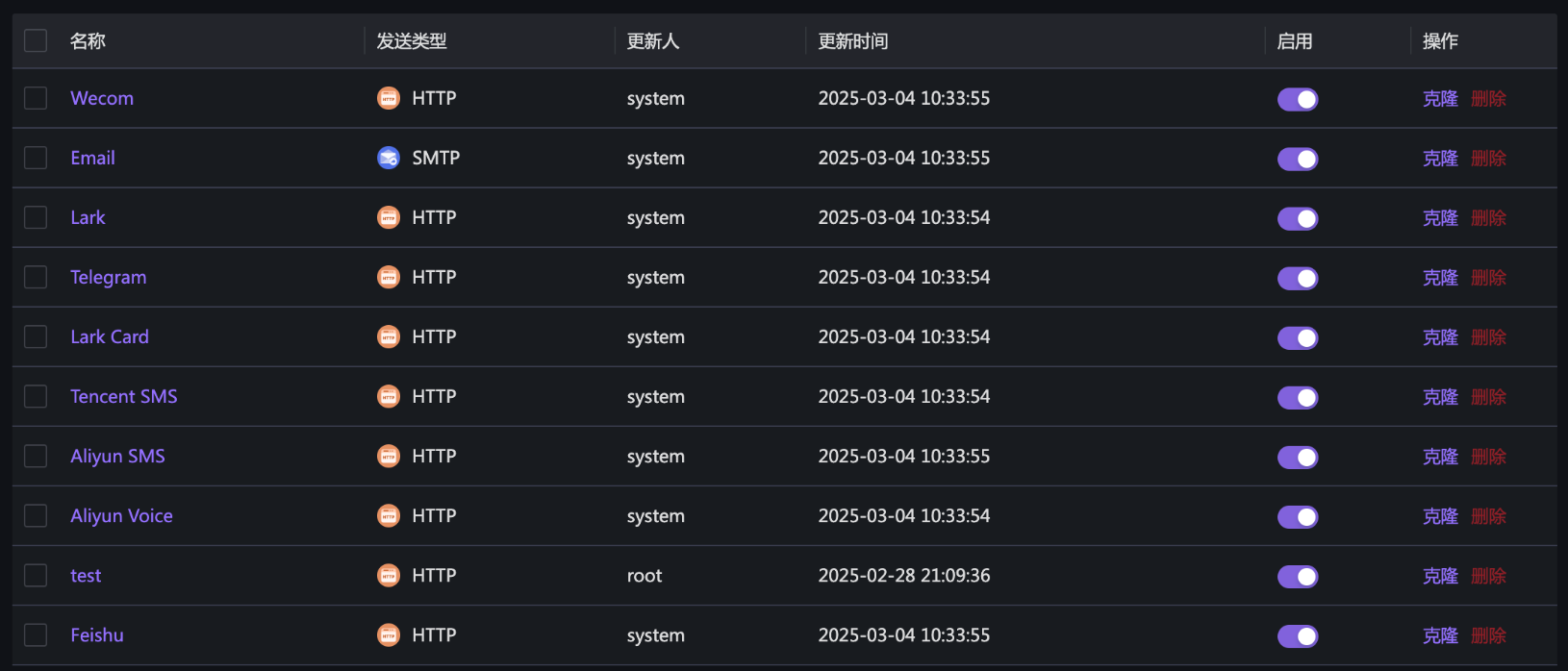Image resolution: width=1568 pixels, height=671 pixels.
Task: Click the HTTP icon in the Telegram row
Action: (389, 277)
